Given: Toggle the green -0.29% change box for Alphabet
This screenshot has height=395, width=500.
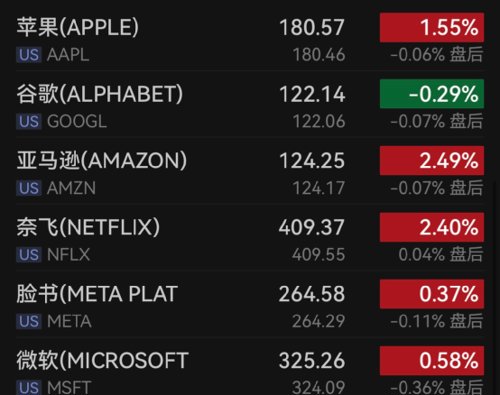Looking at the screenshot, I should tap(432, 94).
